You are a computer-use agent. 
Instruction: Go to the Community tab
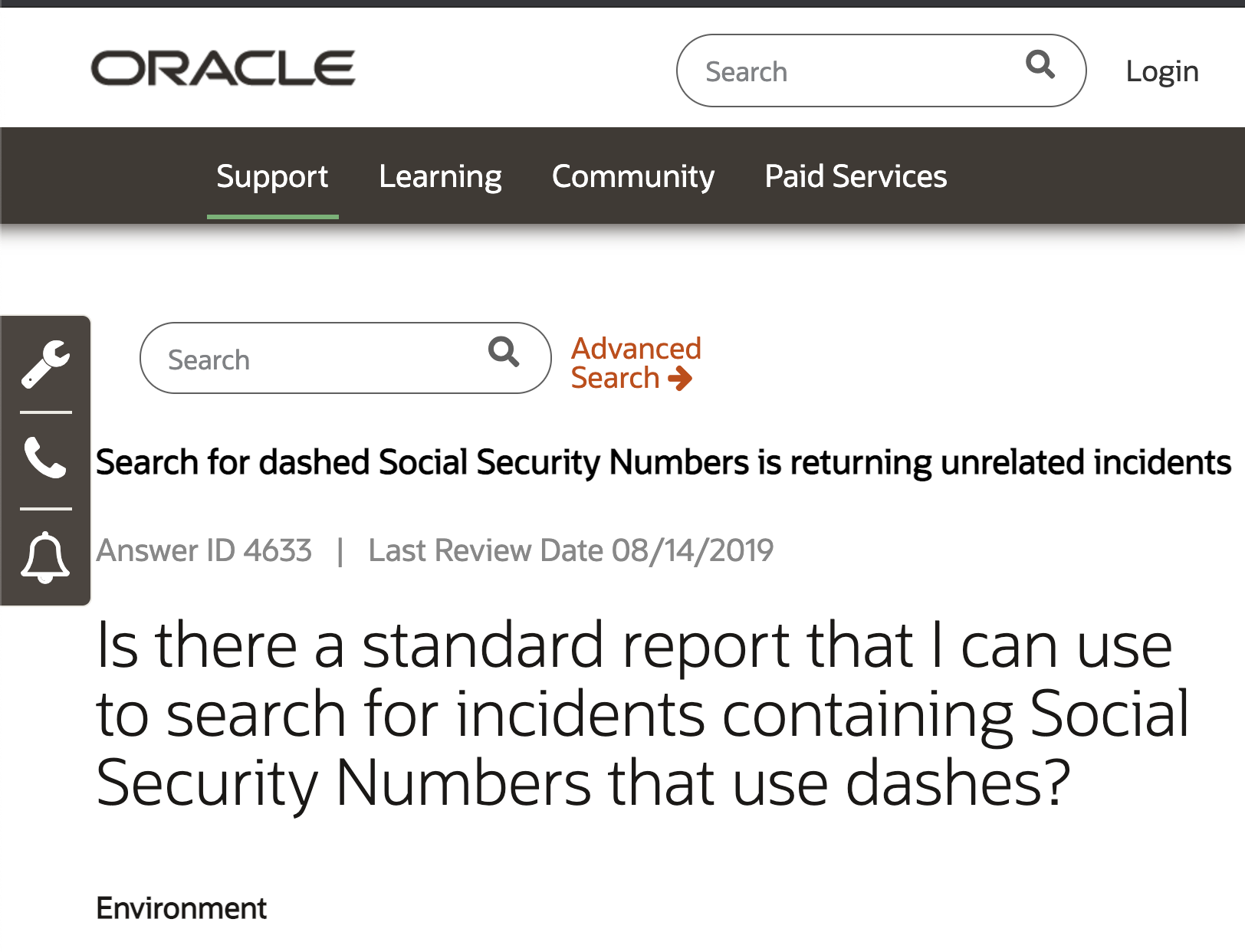(x=632, y=177)
